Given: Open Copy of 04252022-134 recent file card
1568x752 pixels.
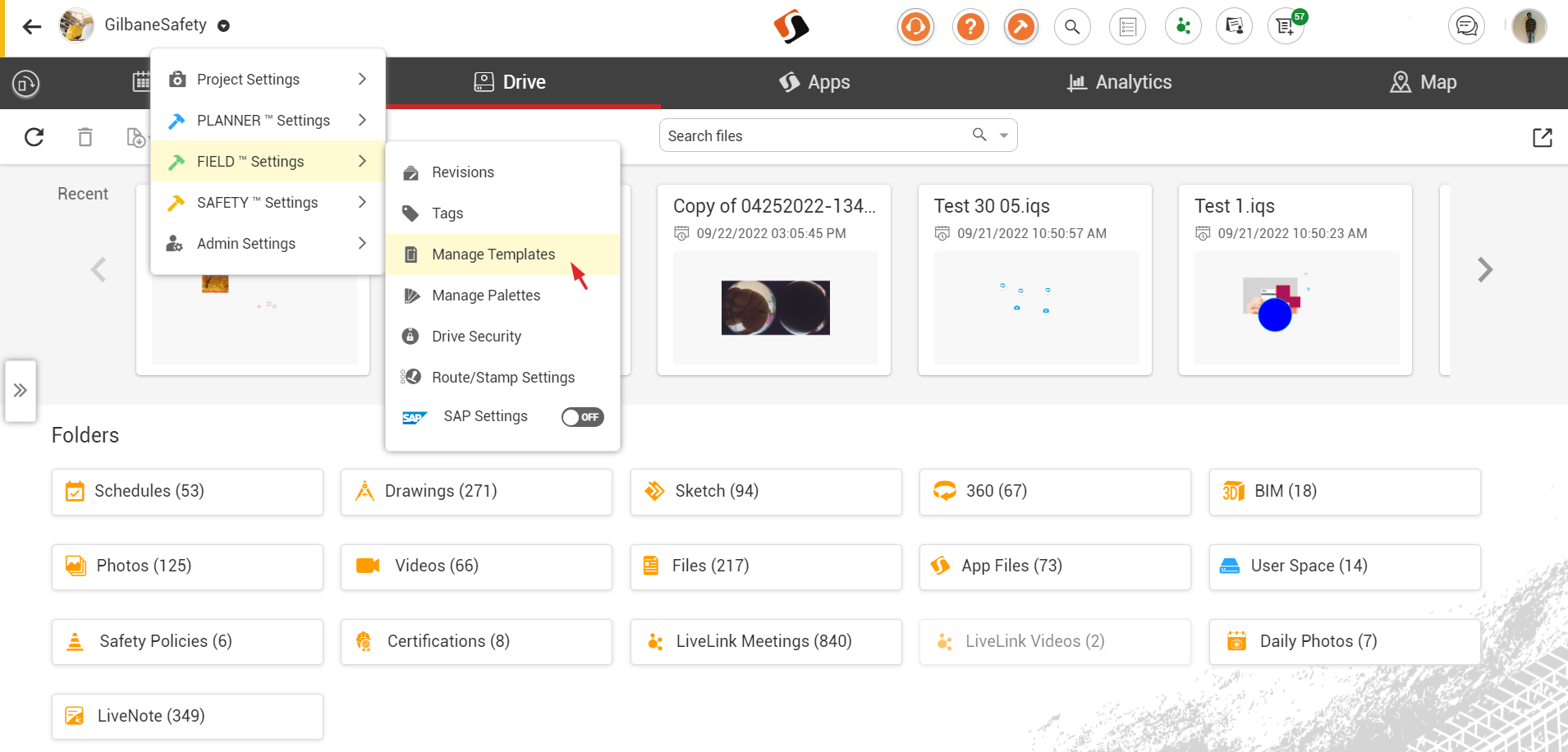Looking at the screenshot, I should click(x=774, y=280).
